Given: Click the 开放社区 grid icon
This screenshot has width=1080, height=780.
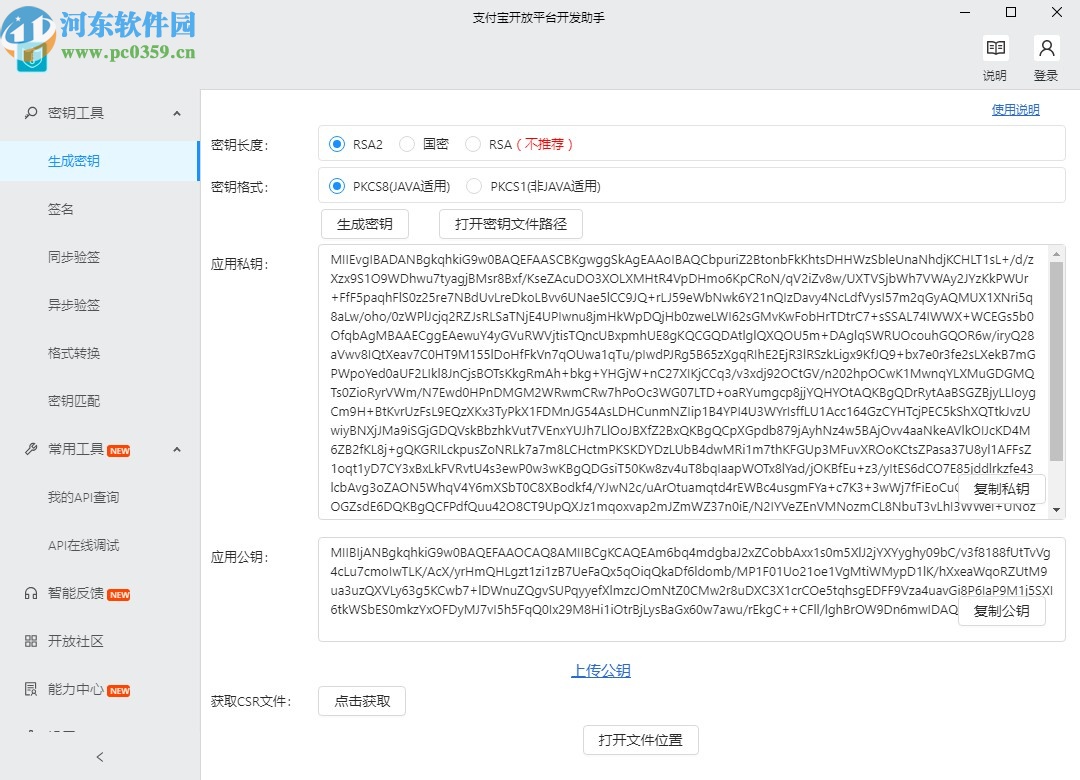Looking at the screenshot, I should tap(31, 642).
